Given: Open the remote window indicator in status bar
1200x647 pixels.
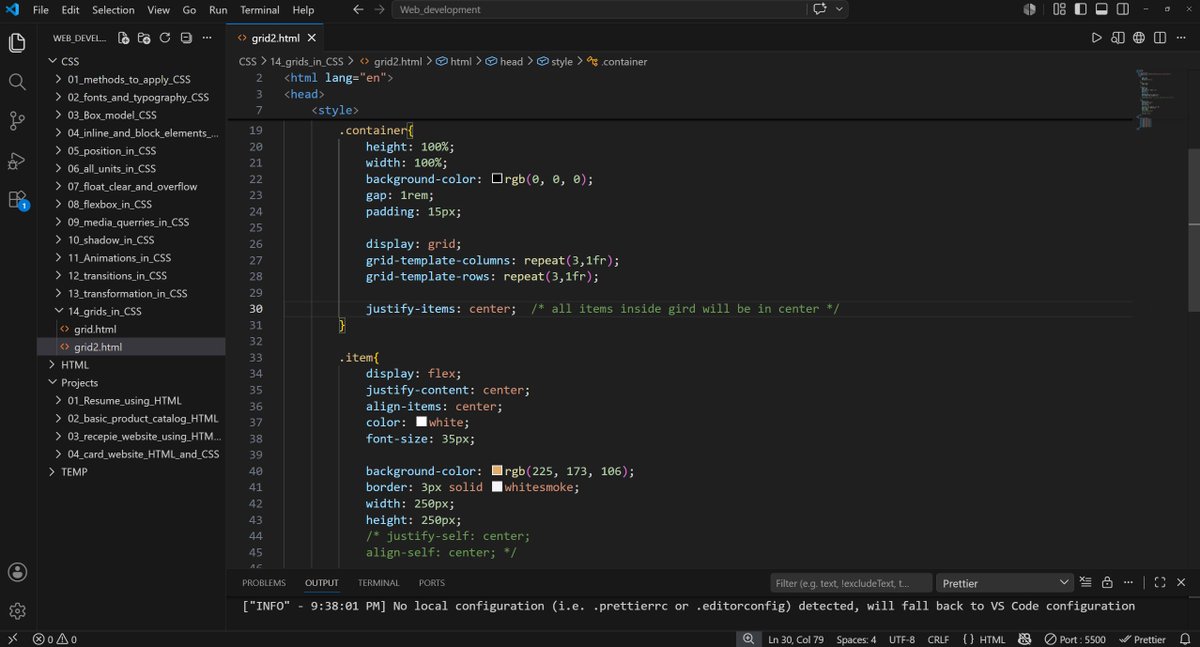Looking at the screenshot, I should pos(11,639).
